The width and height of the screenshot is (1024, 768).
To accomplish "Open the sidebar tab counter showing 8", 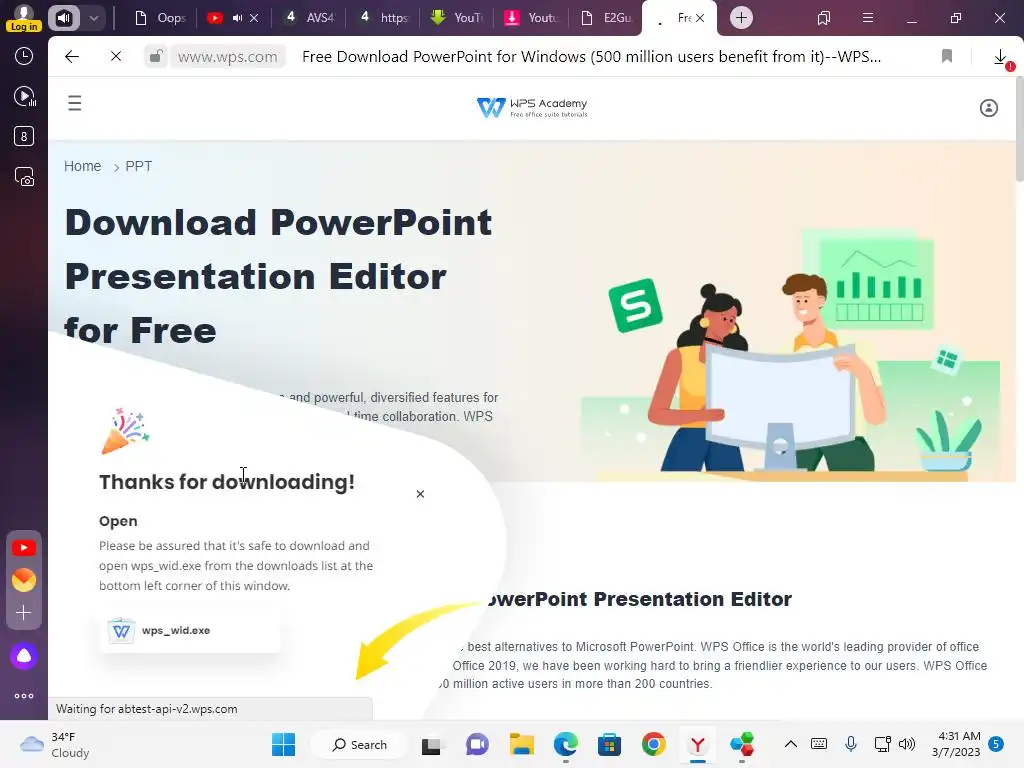I will coord(24,136).
